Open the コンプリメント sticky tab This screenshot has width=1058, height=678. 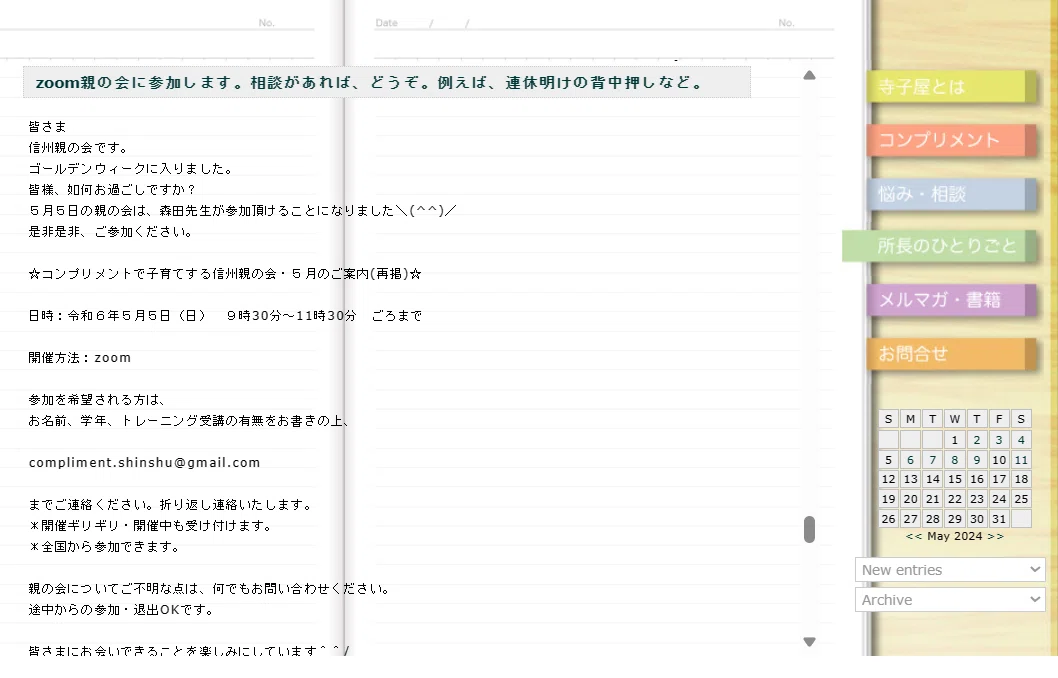[951, 140]
